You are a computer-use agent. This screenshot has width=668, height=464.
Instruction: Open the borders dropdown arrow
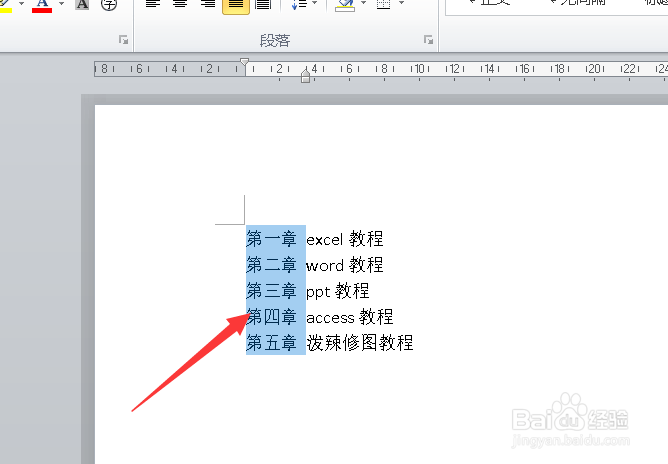click(401, 3)
